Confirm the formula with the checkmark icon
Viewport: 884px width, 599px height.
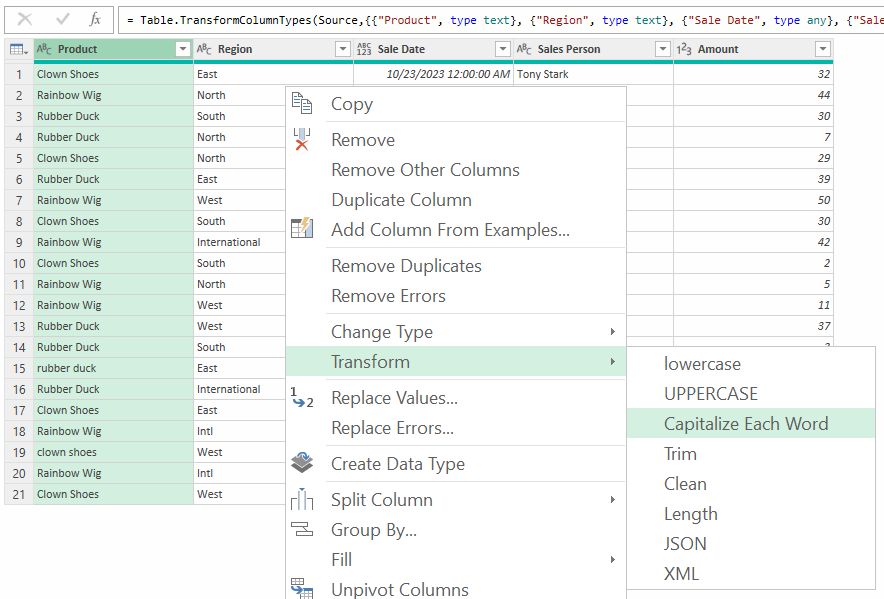point(62,19)
